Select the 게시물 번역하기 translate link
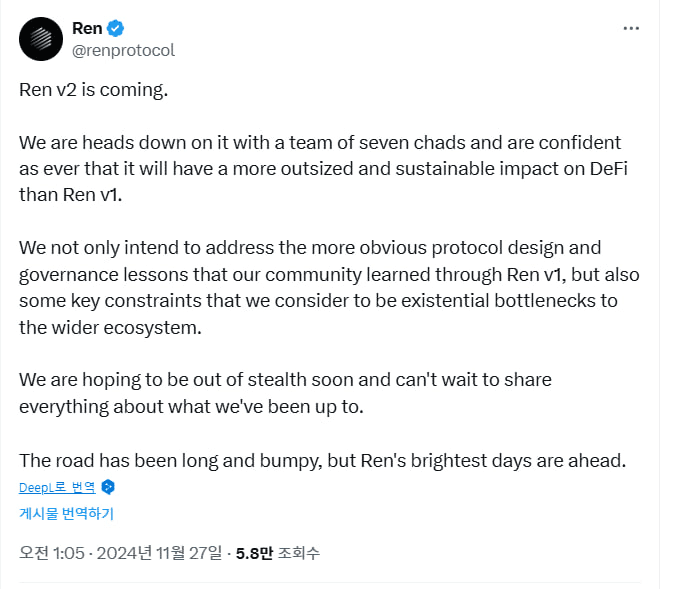This screenshot has height=589, width=673. pyautogui.click(x=67, y=513)
